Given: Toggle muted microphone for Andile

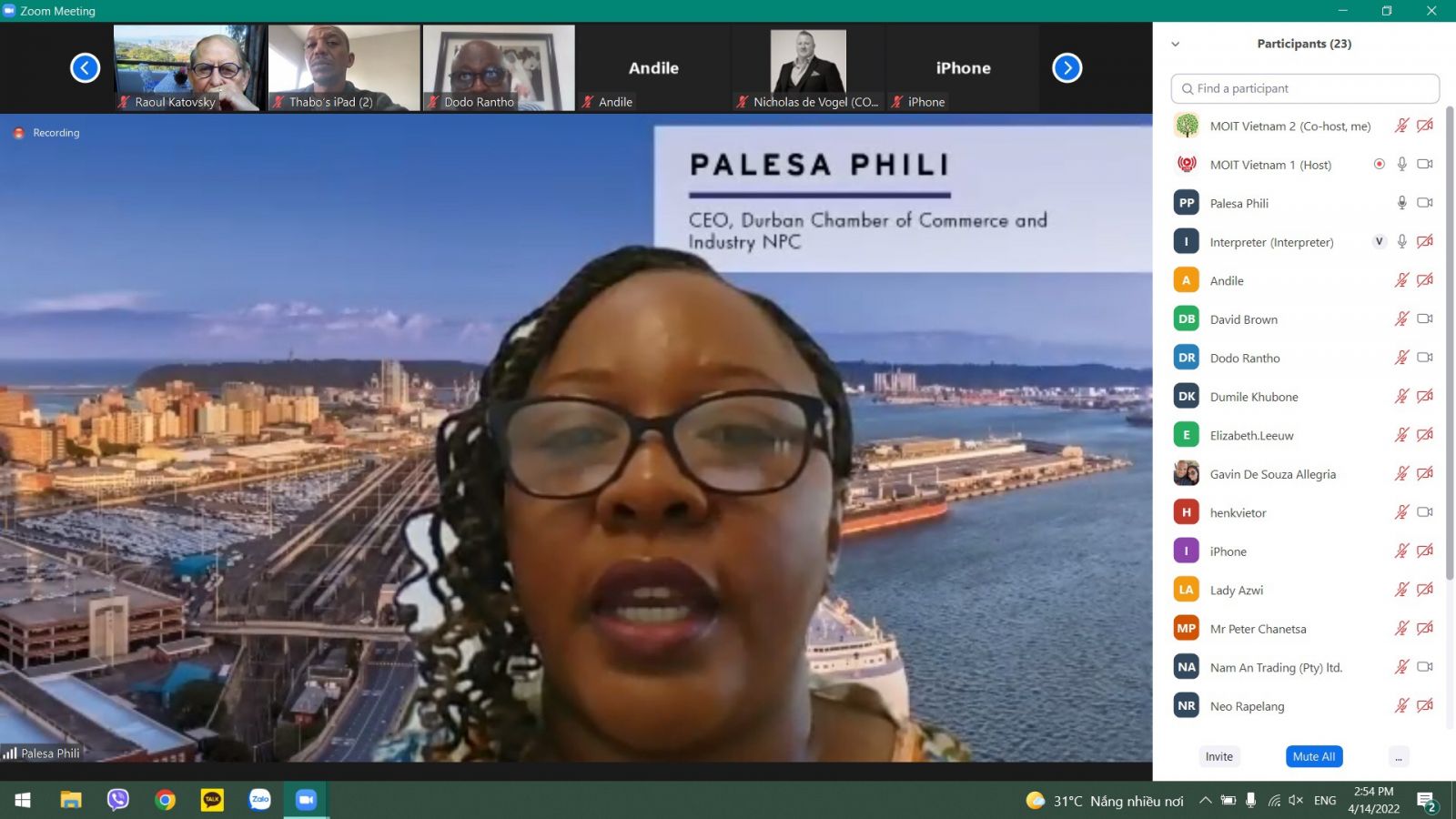Looking at the screenshot, I should tap(1402, 280).
